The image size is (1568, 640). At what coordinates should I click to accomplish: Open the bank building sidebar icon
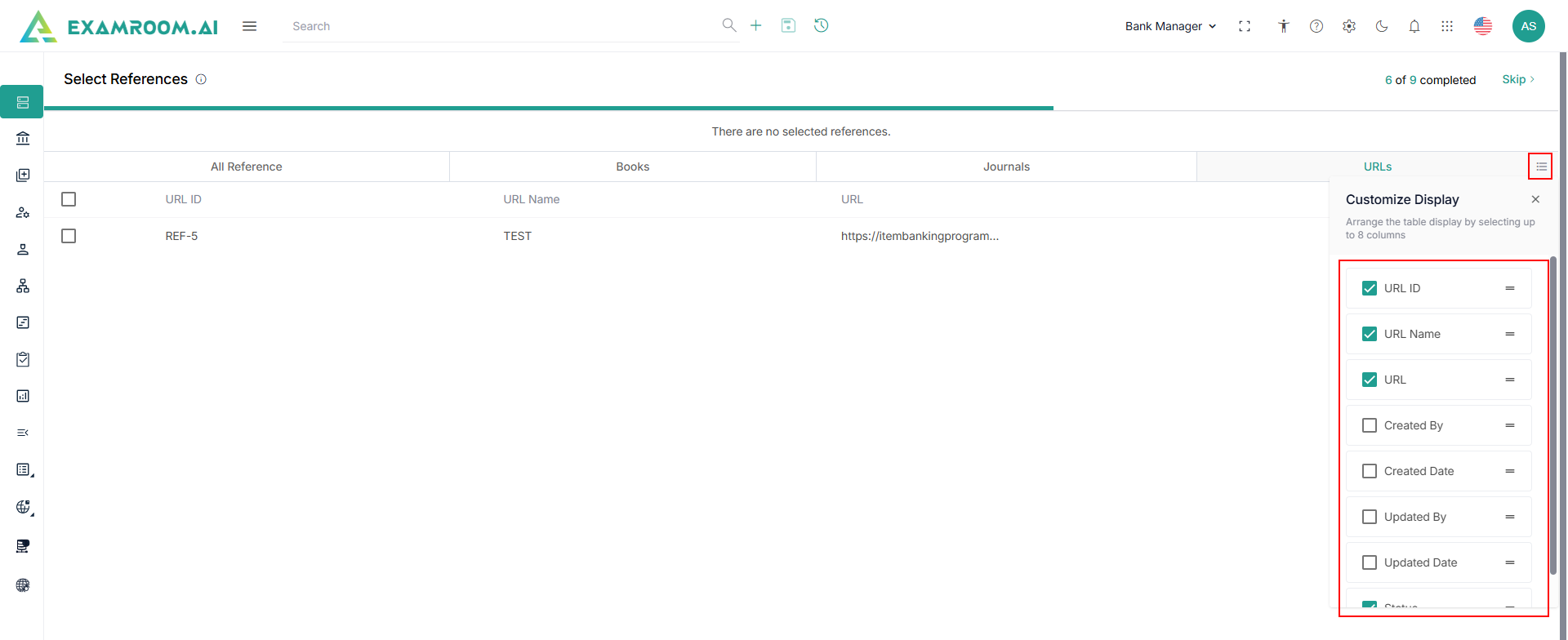23,139
